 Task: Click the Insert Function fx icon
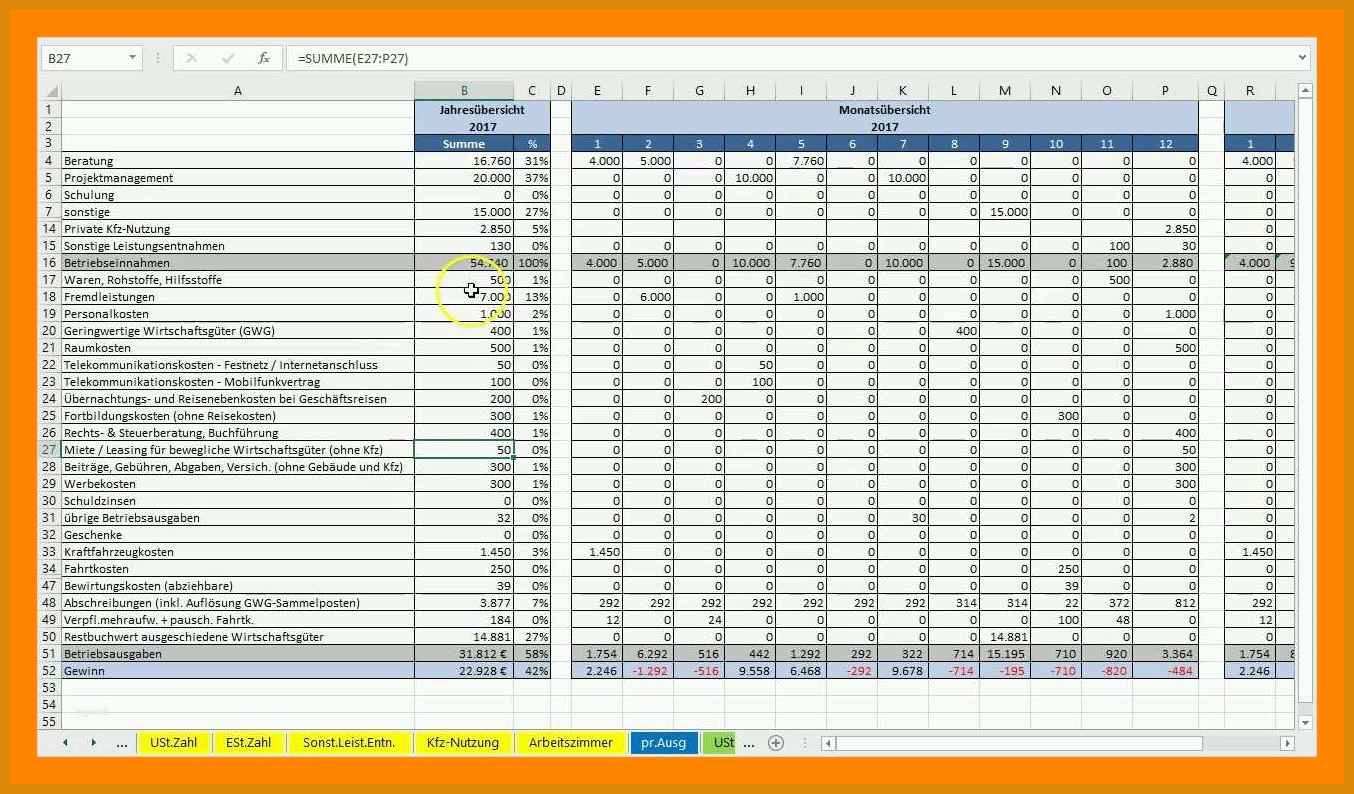tap(263, 58)
